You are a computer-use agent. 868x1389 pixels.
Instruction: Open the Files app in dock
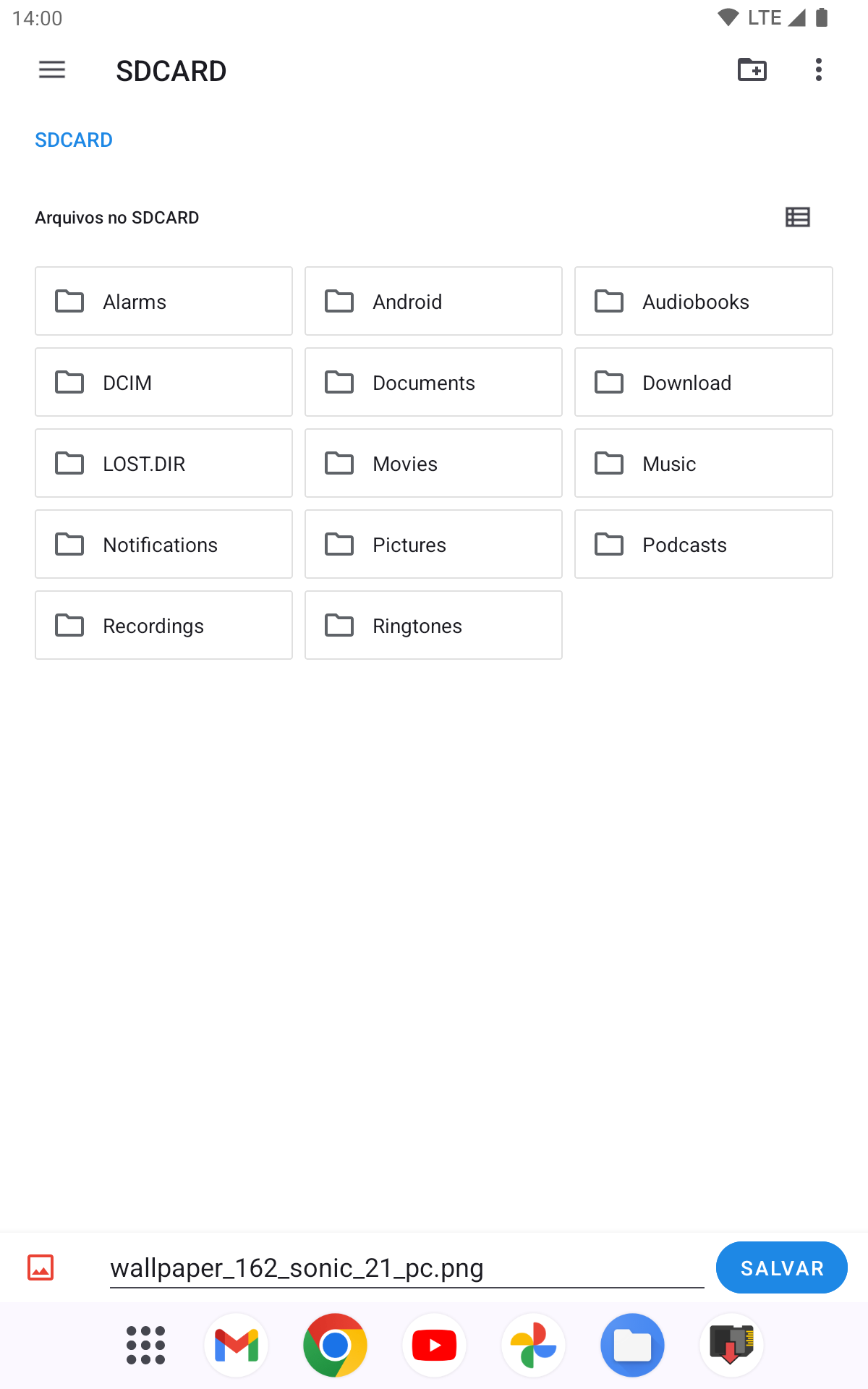632,1346
